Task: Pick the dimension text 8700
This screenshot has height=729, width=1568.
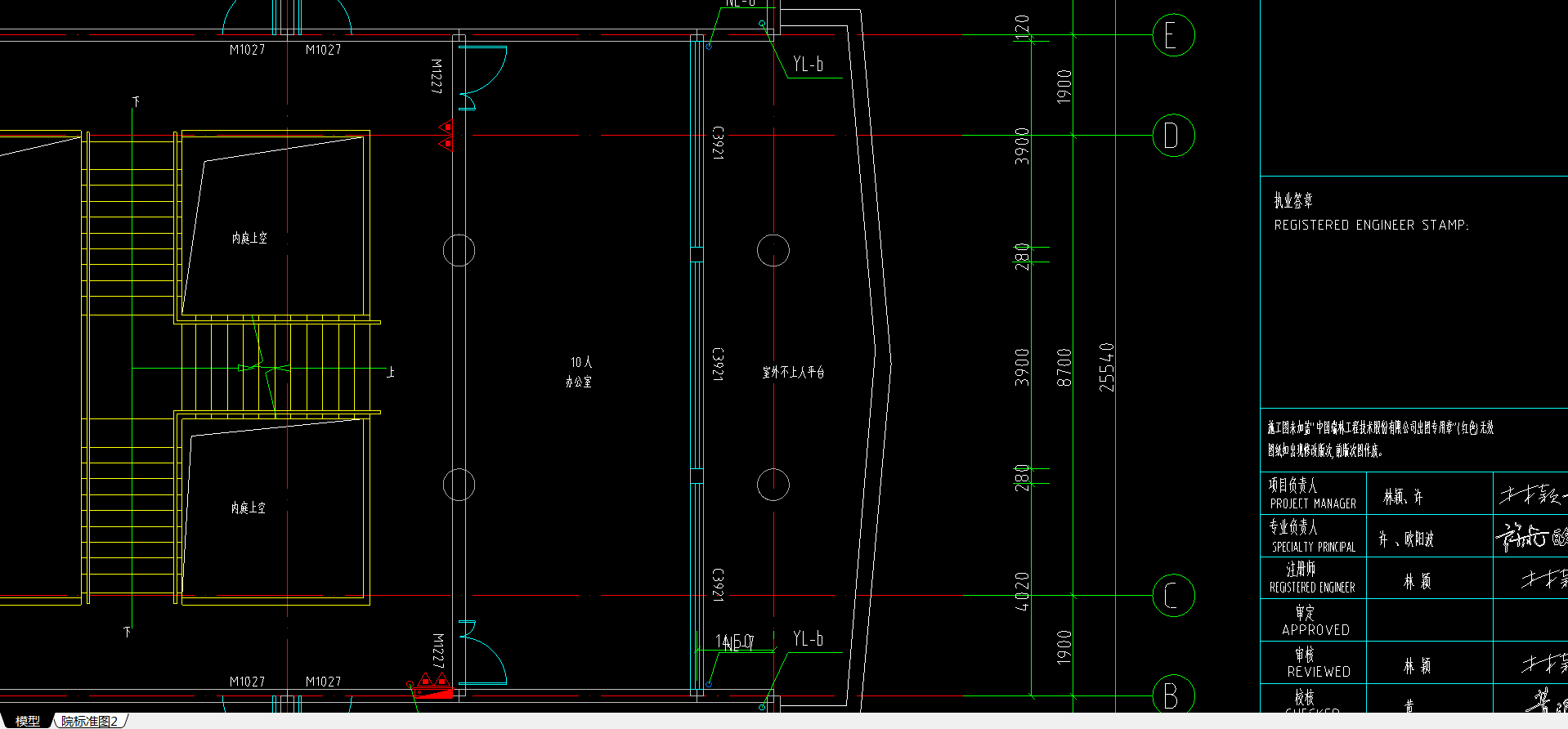Action: click(1064, 367)
